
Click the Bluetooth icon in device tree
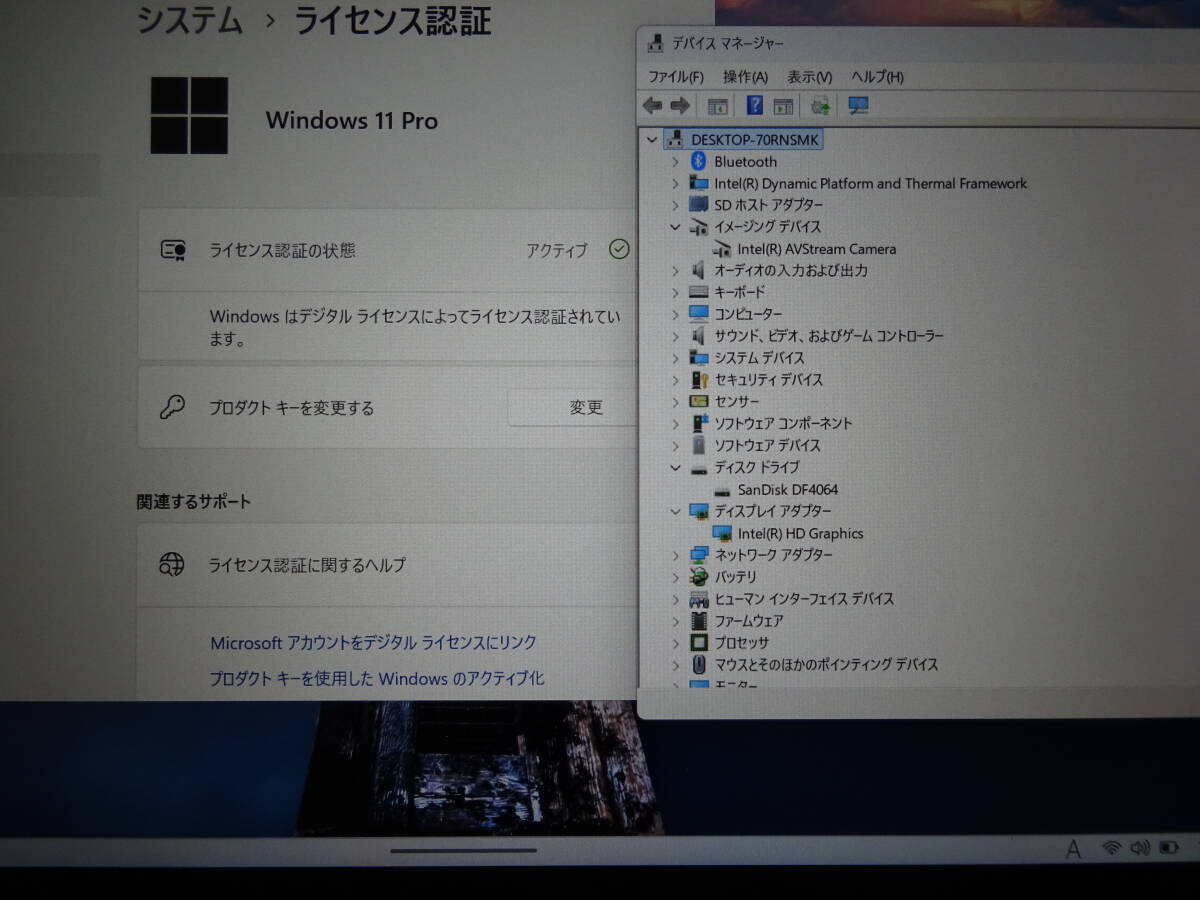699,161
